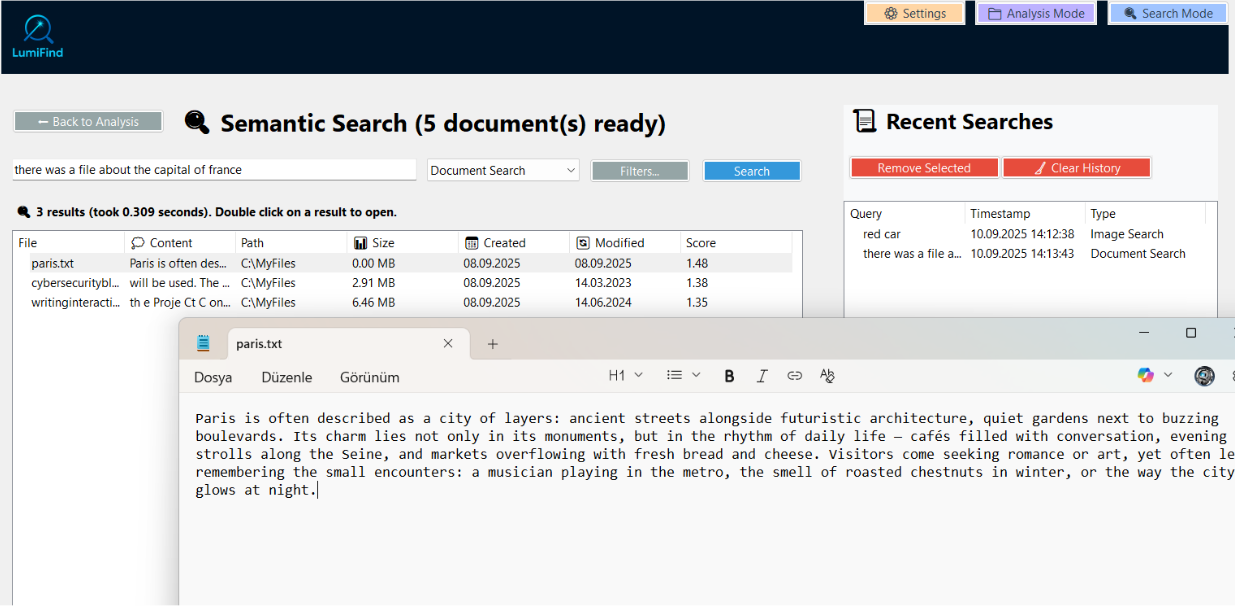1235x607 pixels.
Task: Switch to Analysis Mode
Action: 1035,12
